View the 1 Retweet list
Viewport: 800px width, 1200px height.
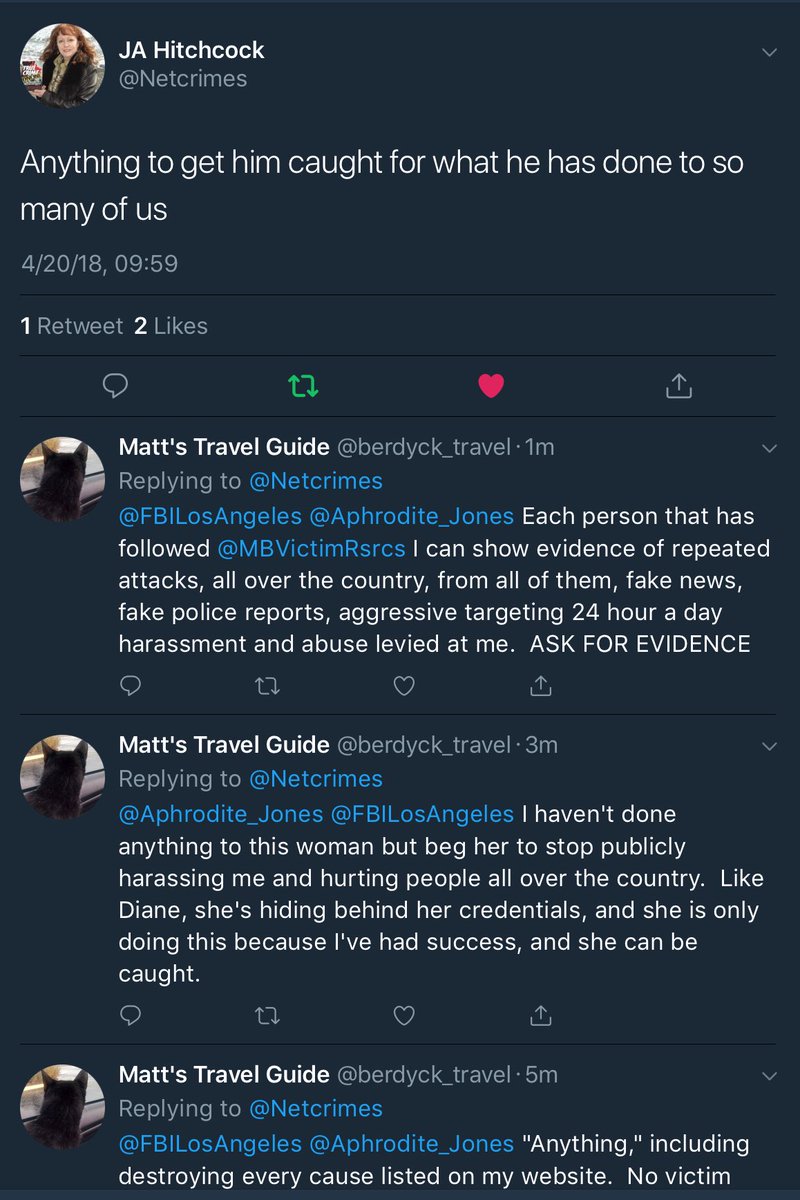point(72,326)
